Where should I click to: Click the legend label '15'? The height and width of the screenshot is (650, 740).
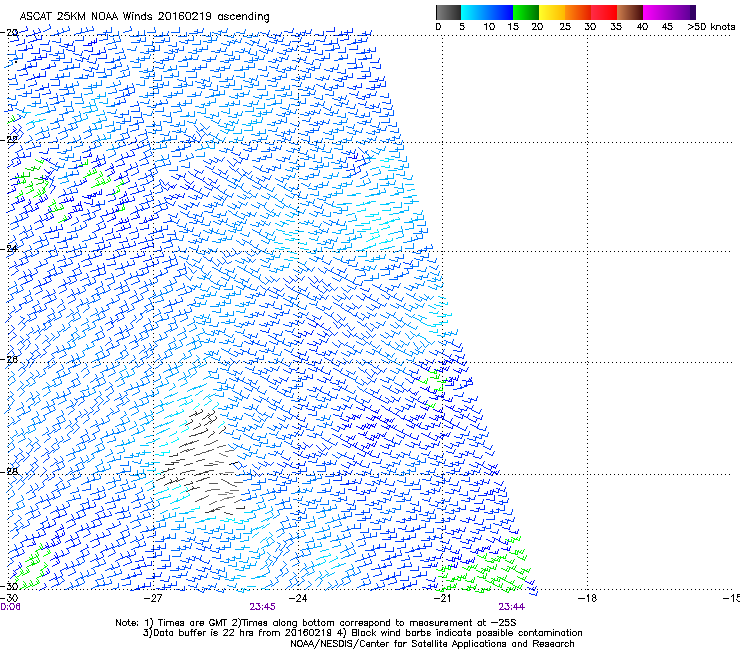point(513,27)
